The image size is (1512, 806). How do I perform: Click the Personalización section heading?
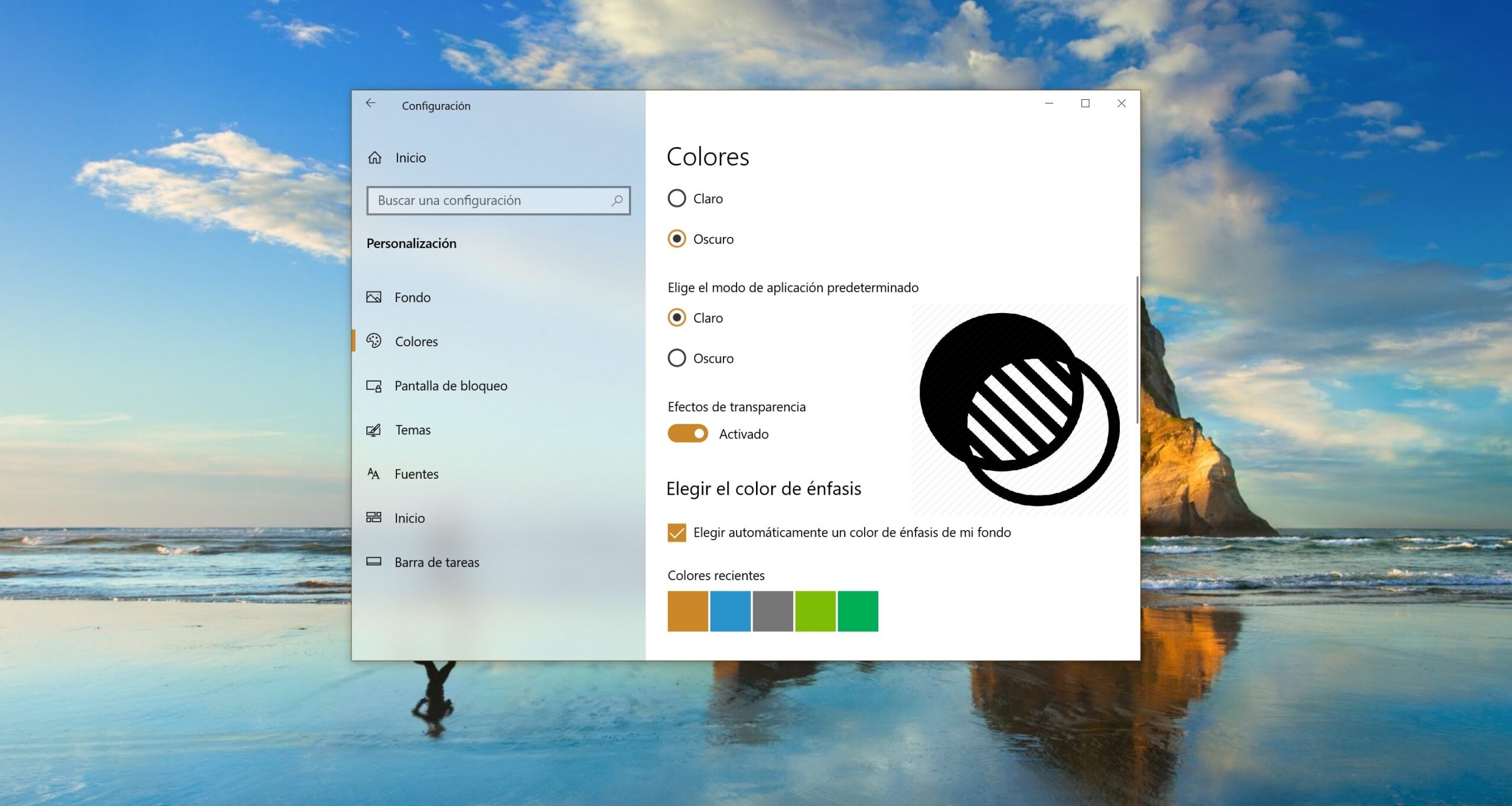pos(411,243)
